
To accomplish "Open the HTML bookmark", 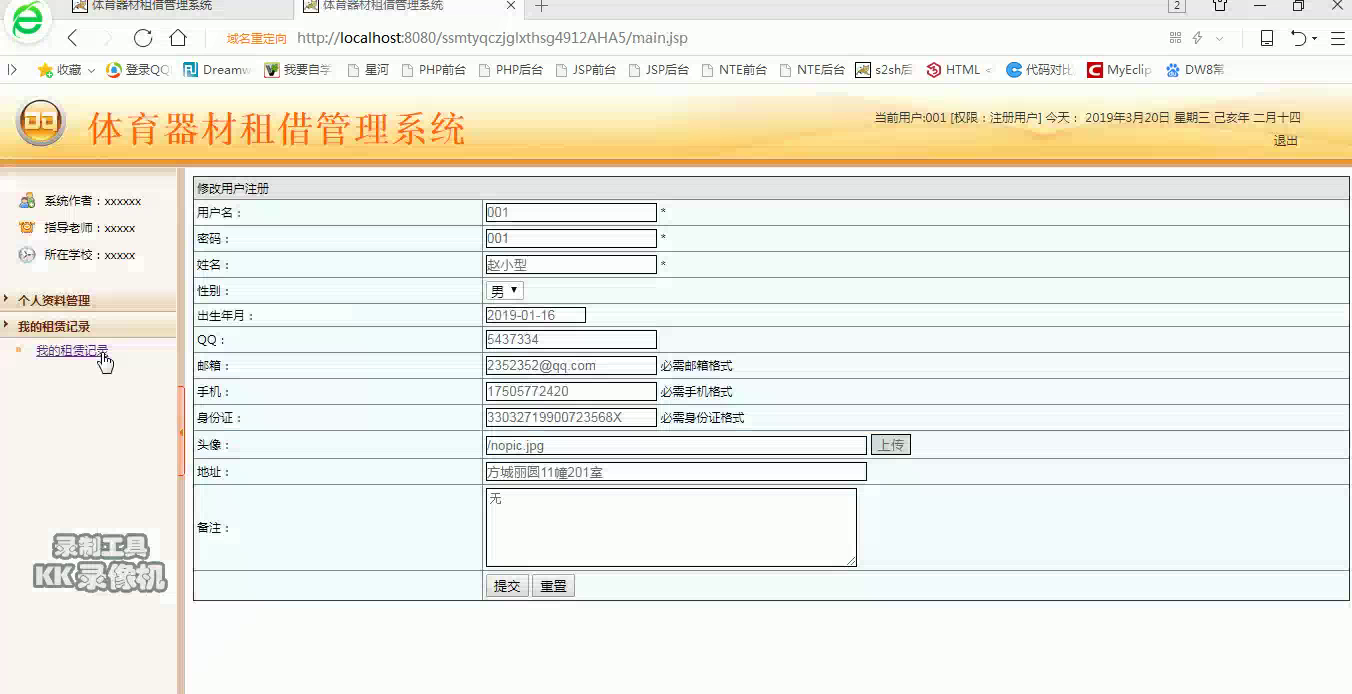I will (x=958, y=70).
